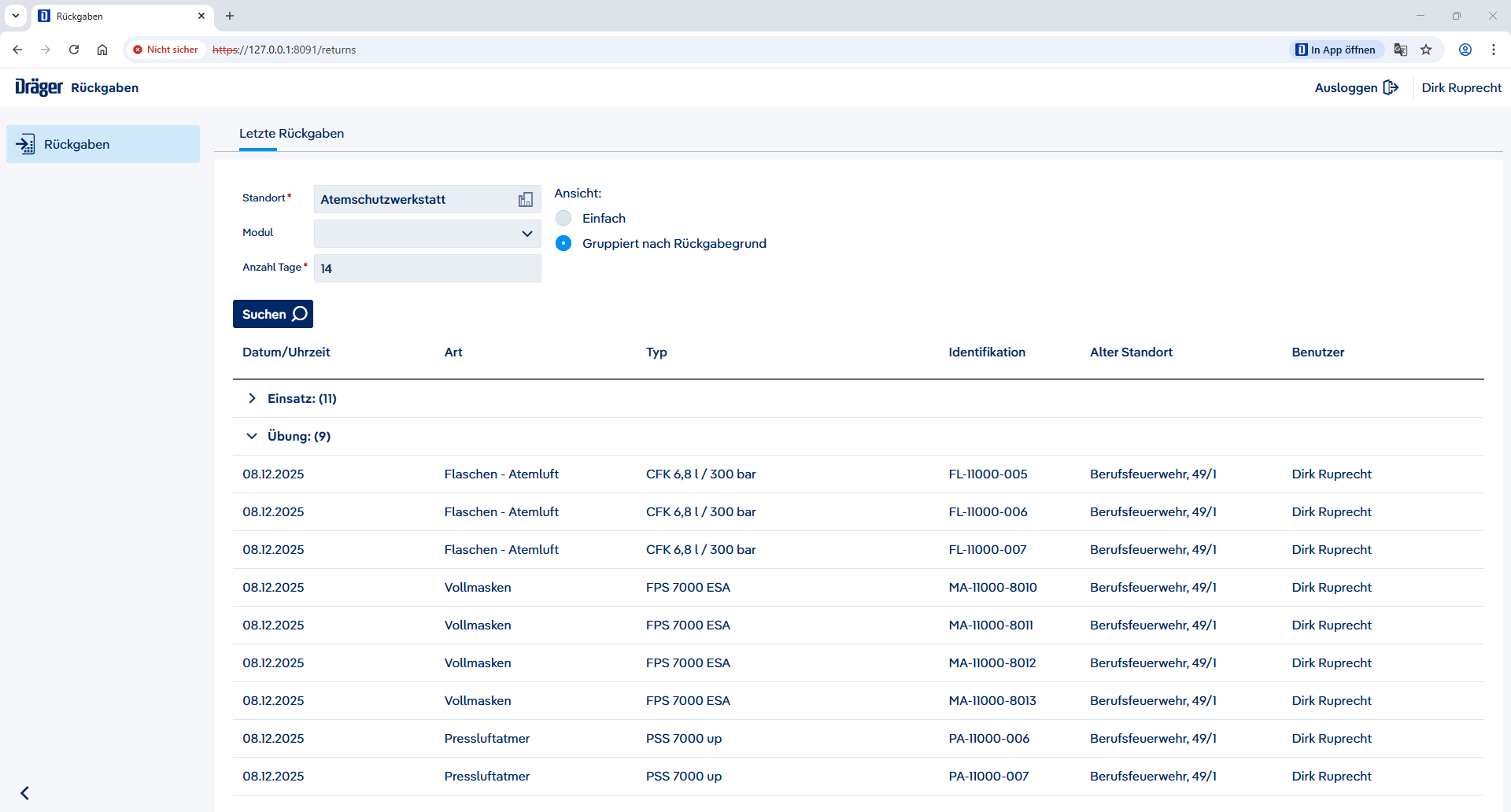Open the browser profile icon
Screen dimensions: 1511x812
pos(1465,50)
